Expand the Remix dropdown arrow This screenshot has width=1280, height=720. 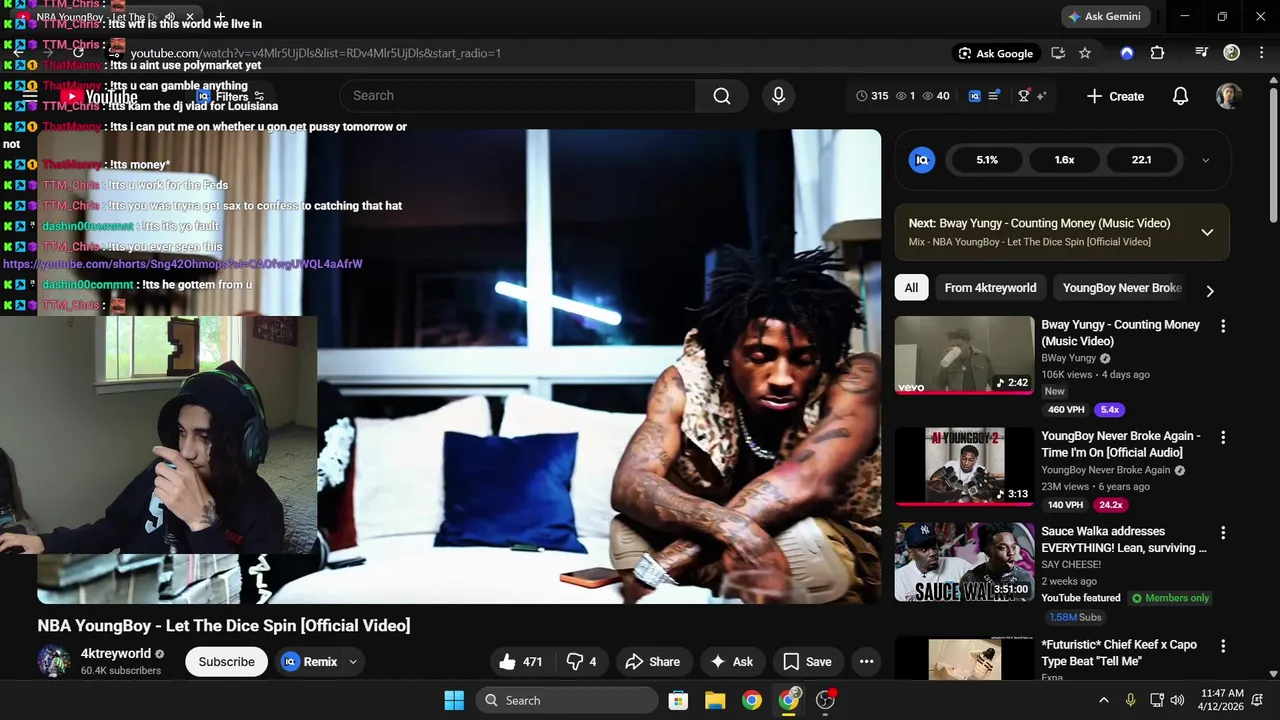click(x=353, y=662)
